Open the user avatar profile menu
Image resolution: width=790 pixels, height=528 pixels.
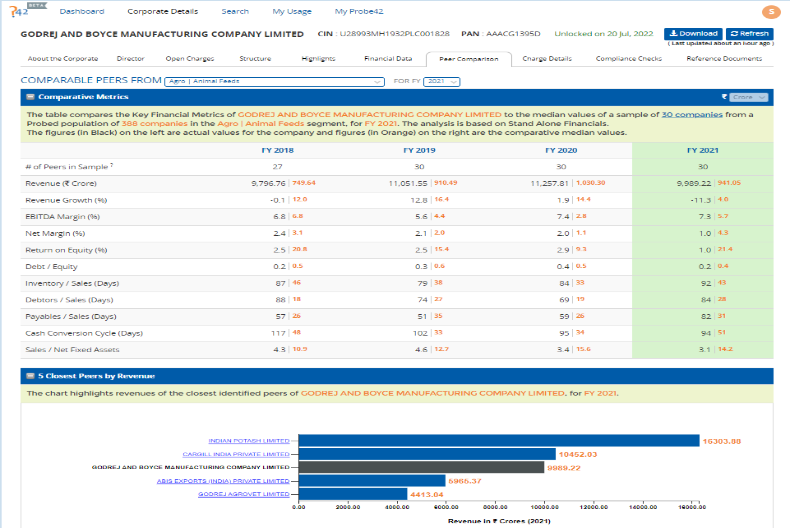tap(771, 12)
